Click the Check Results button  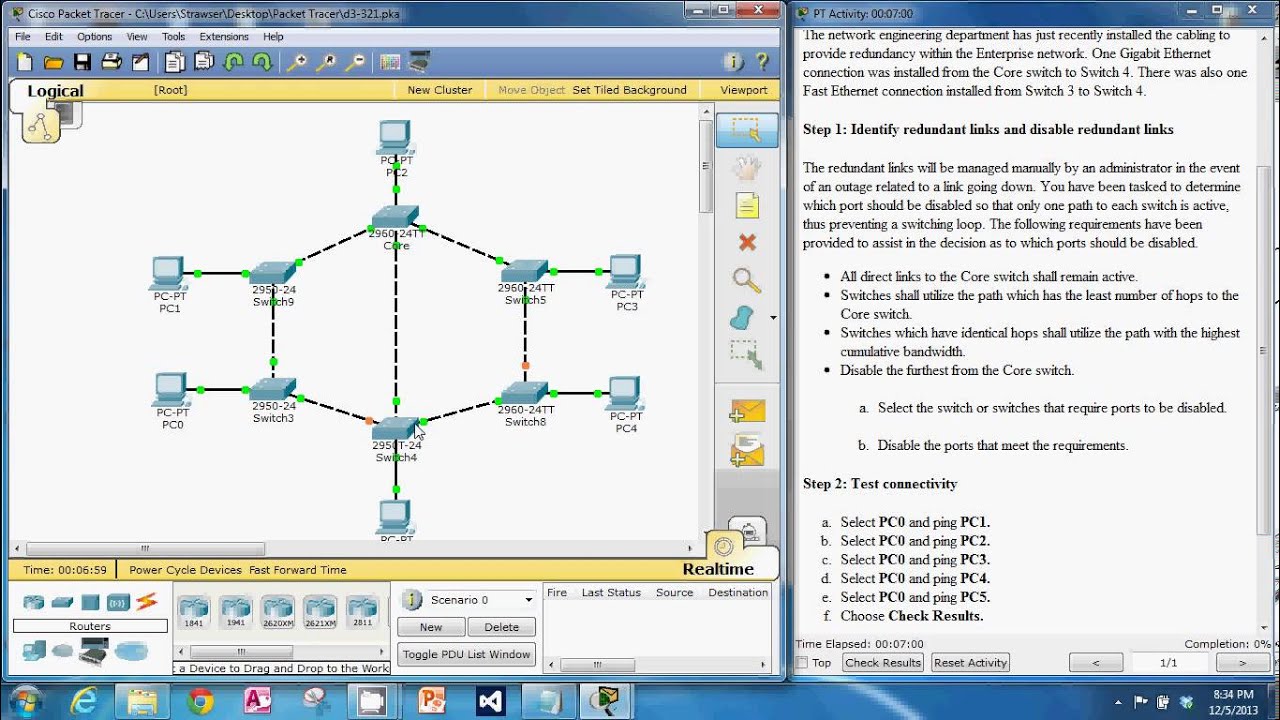pyautogui.click(x=882, y=663)
